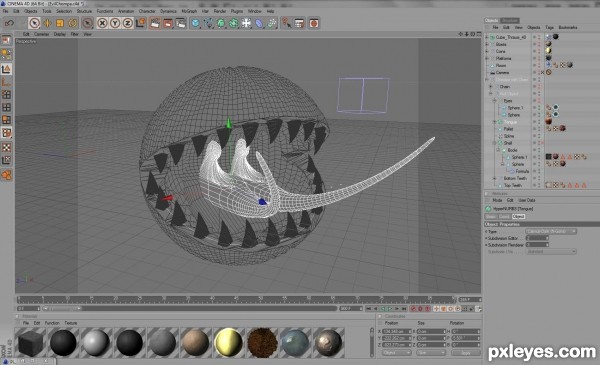This screenshot has width=600, height=365.
Task: Open Render Settings icon
Action: [x=181, y=23]
